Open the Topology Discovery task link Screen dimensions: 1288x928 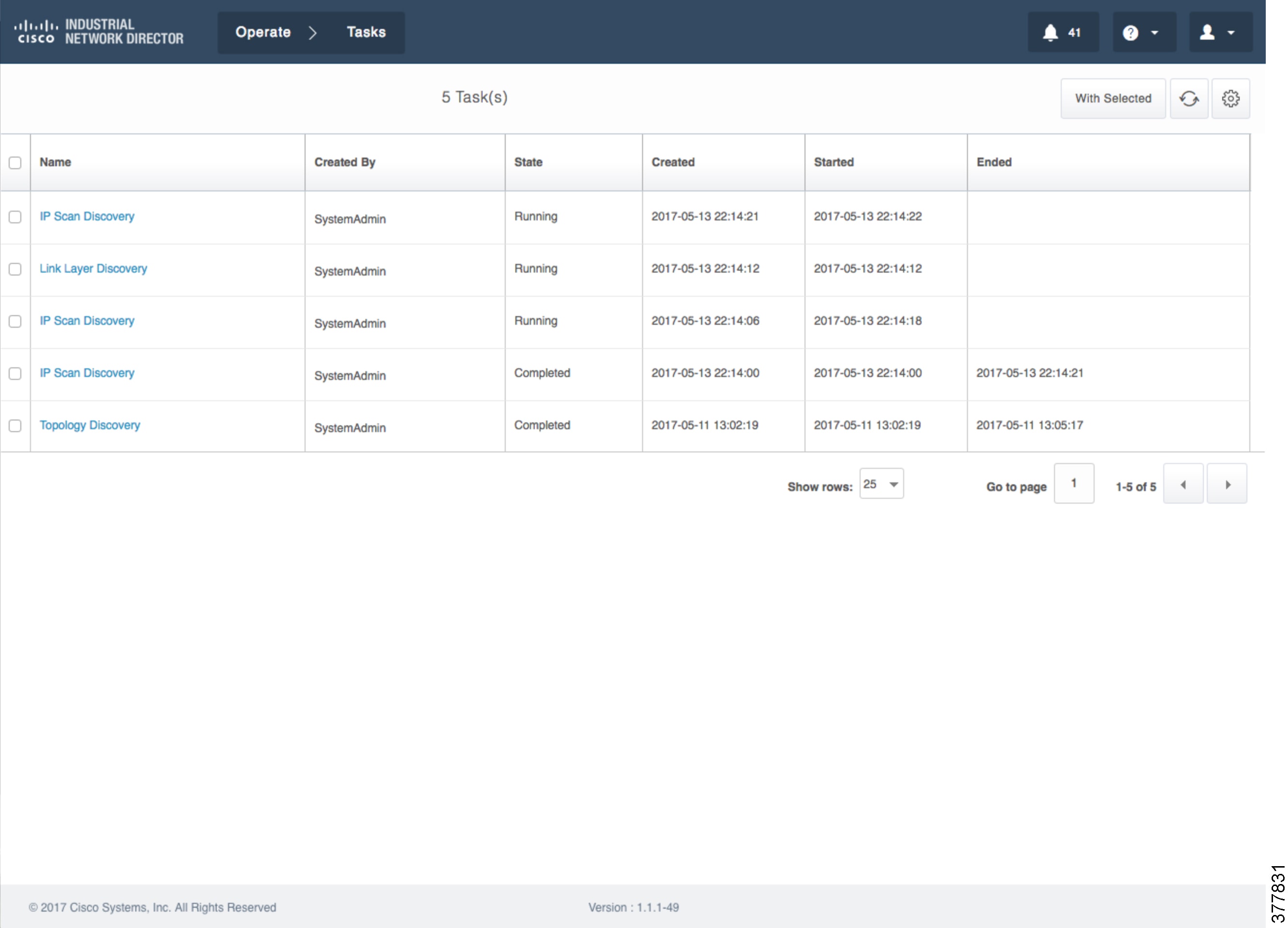pyautogui.click(x=90, y=425)
